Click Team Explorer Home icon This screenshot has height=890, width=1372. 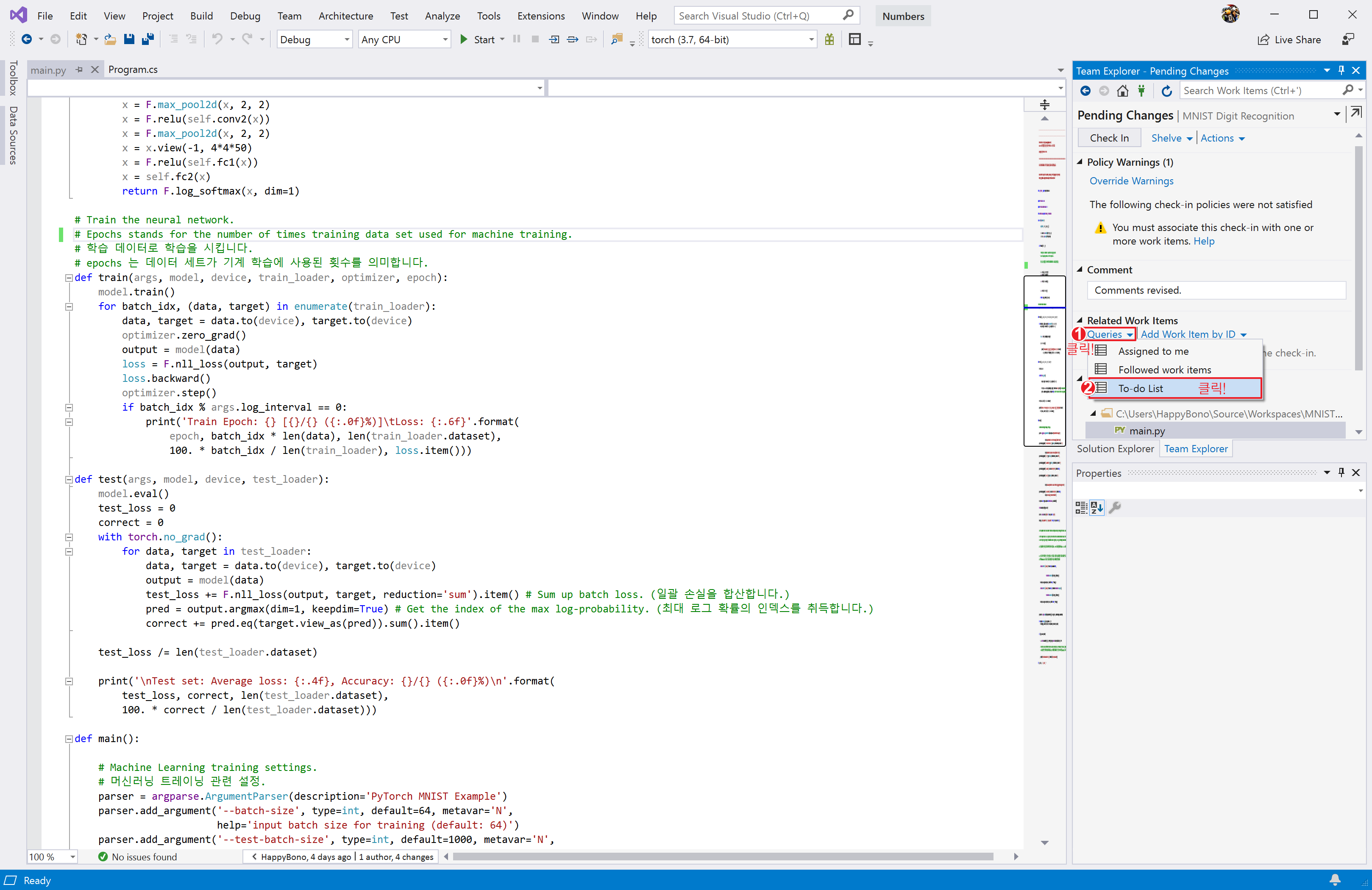click(1122, 91)
